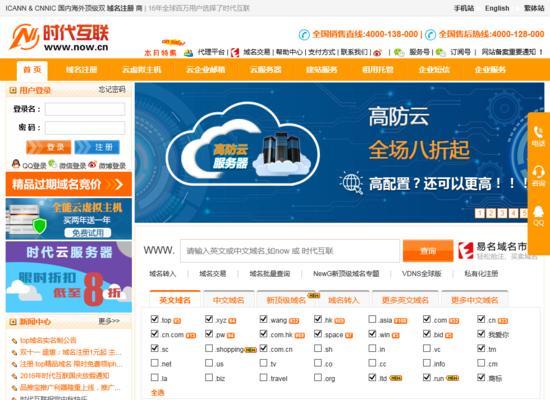Screen dimensions: 550x400
Task: Click the 易名域名市场 red E logo
Action: pos(466,251)
